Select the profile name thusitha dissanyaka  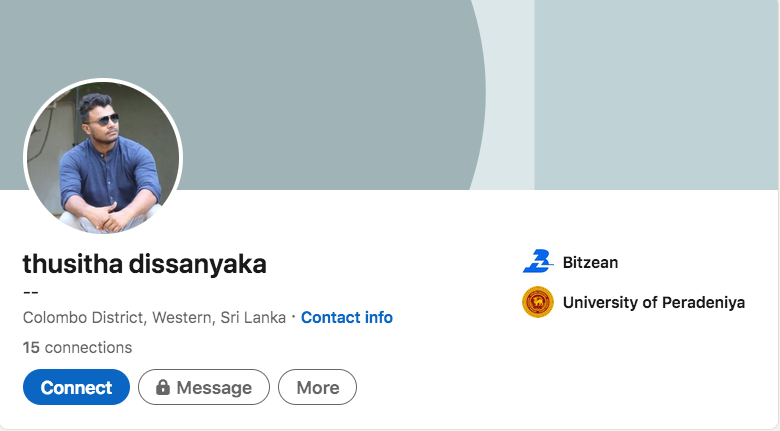(x=145, y=264)
